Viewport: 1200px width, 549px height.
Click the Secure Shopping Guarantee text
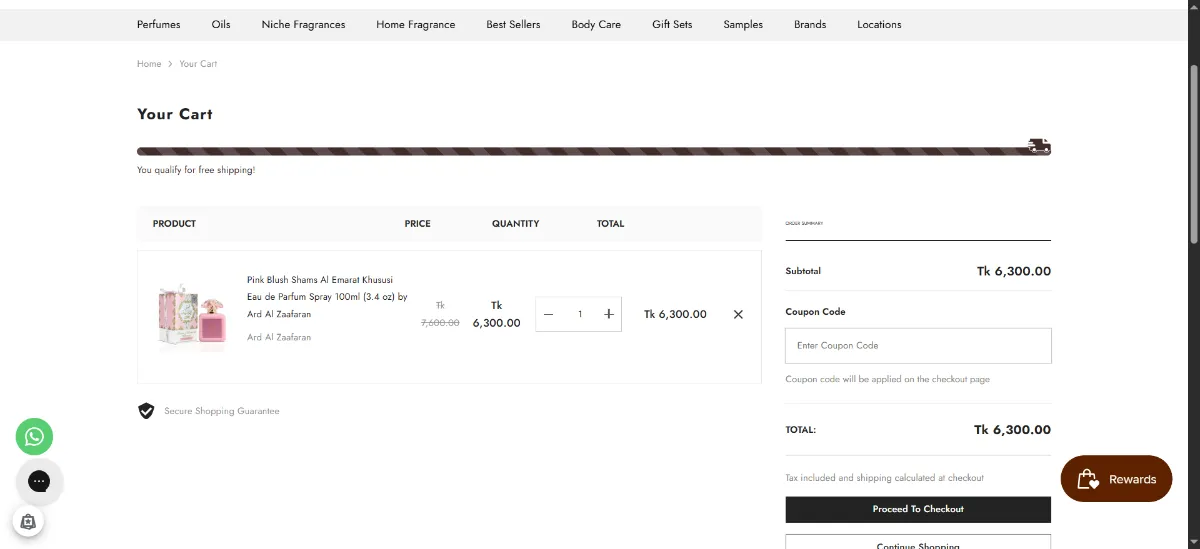pyautogui.click(x=222, y=411)
